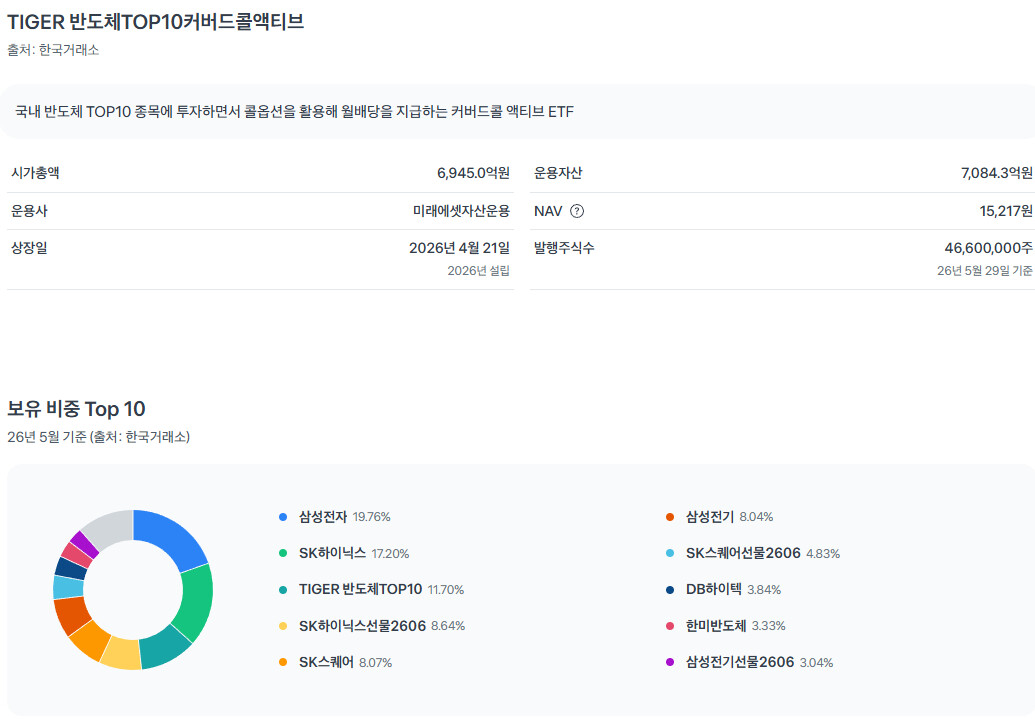This screenshot has width=1035, height=719.
Task: Click the 19.76% weight value
Action: tap(372, 517)
